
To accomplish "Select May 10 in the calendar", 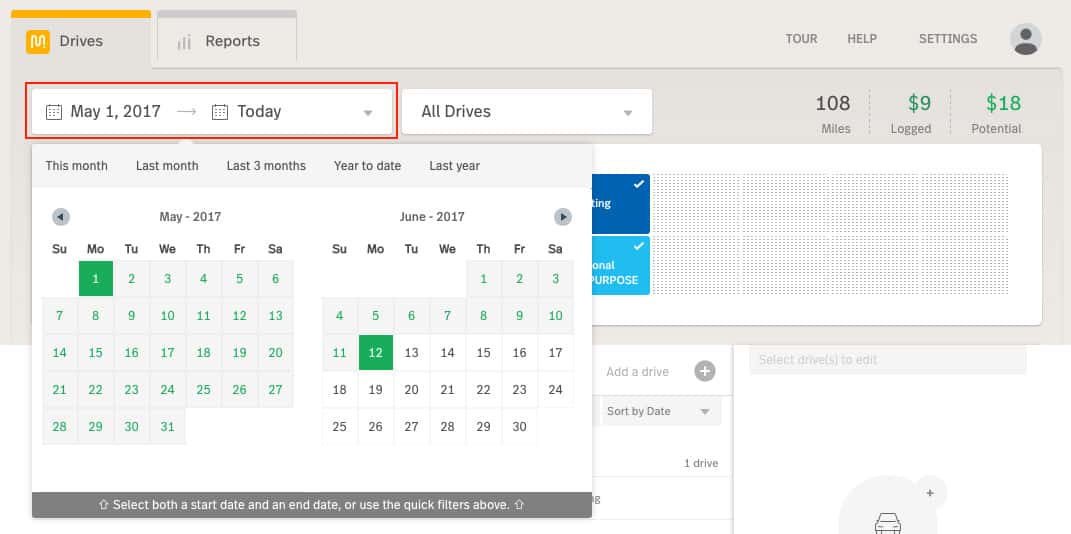I will [167, 316].
